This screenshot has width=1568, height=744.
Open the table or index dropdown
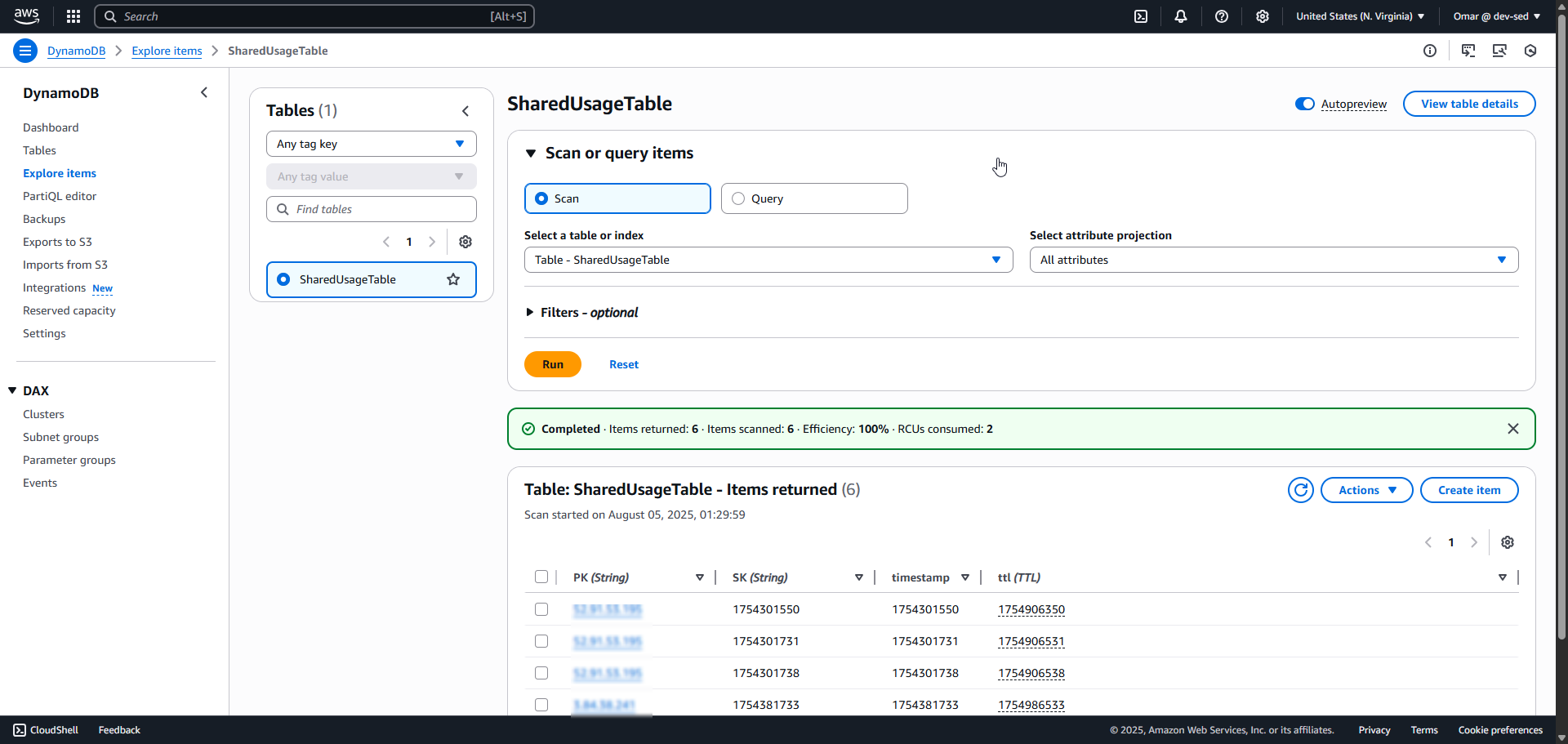click(x=768, y=260)
